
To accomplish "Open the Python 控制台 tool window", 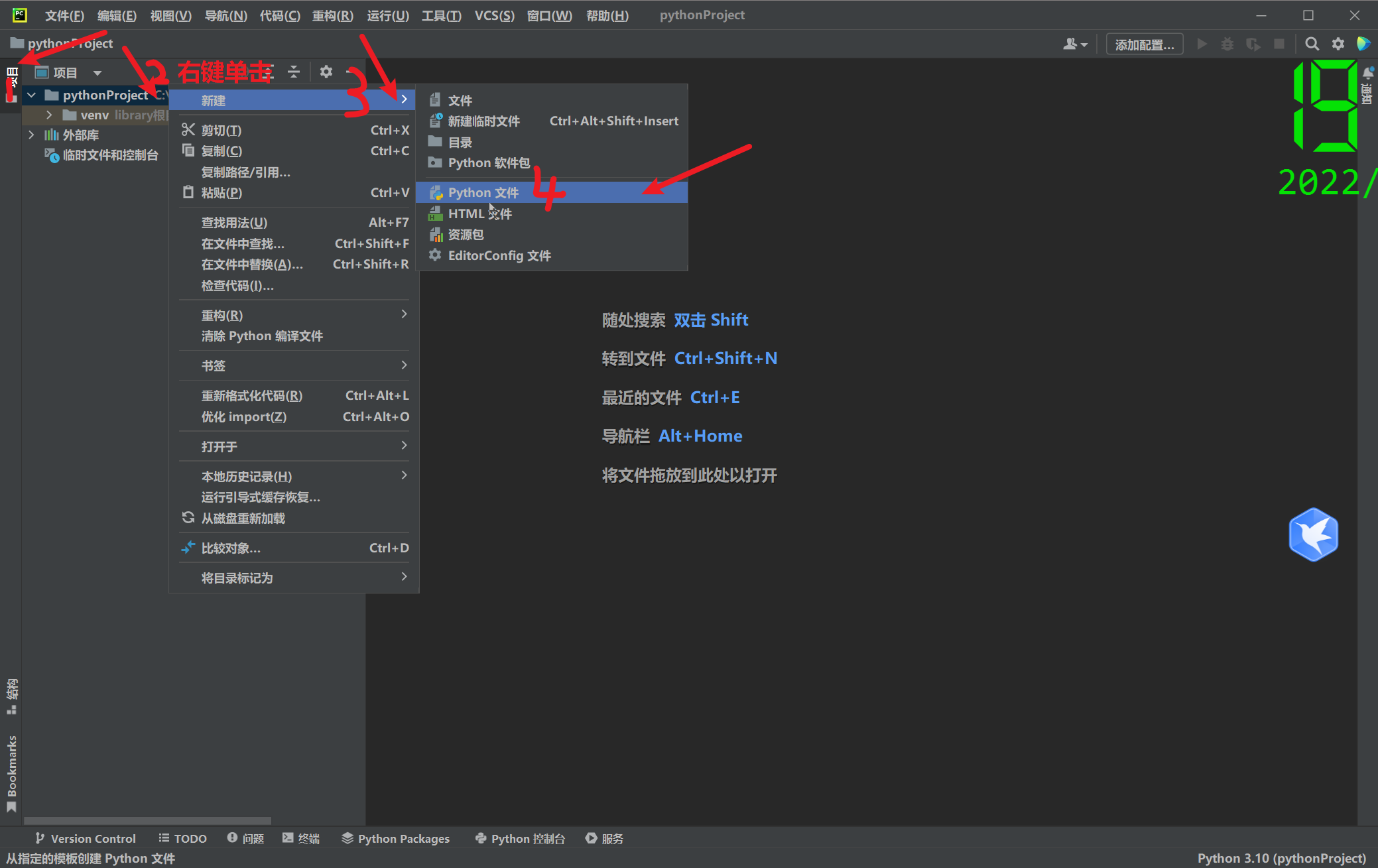I will click(x=520, y=838).
